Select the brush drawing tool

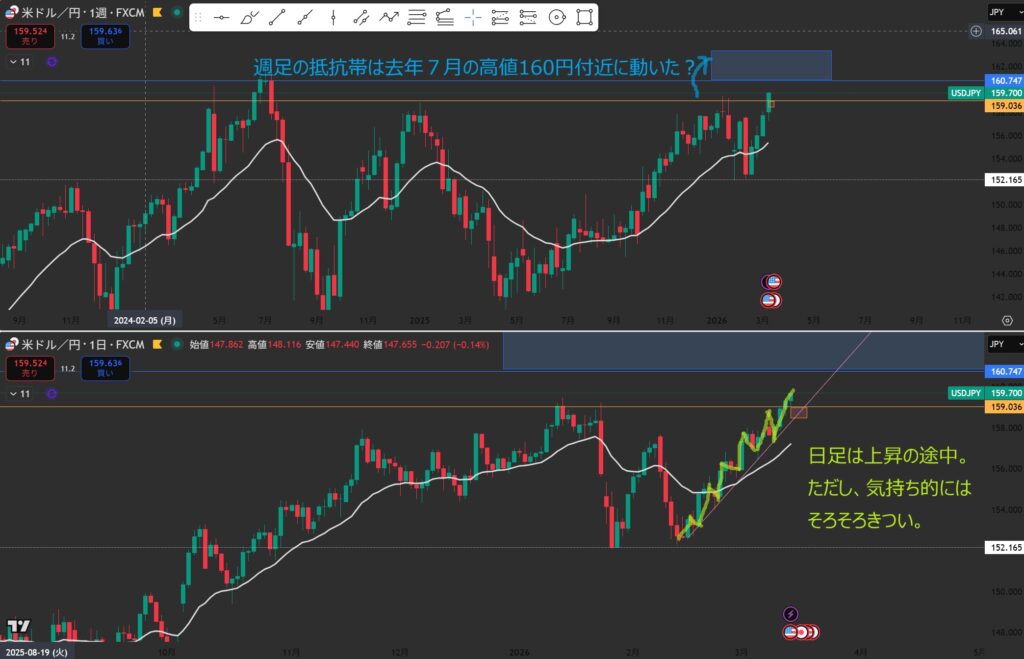pyautogui.click(x=250, y=18)
